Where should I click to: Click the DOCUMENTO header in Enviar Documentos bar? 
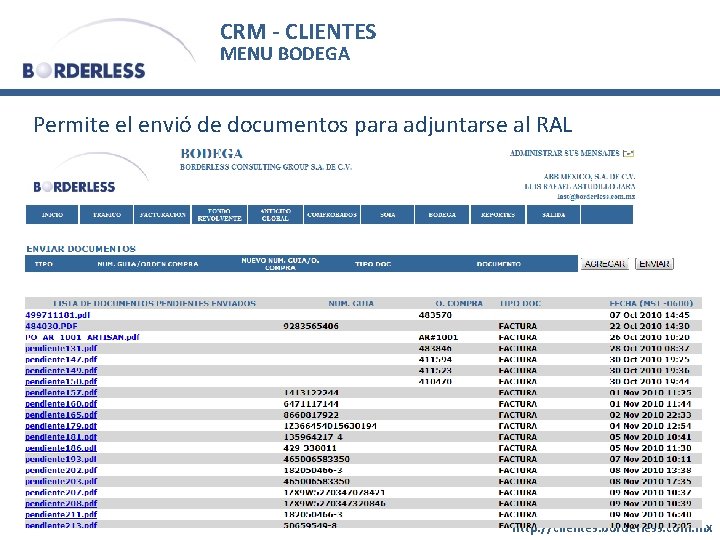[x=499, y=264]
